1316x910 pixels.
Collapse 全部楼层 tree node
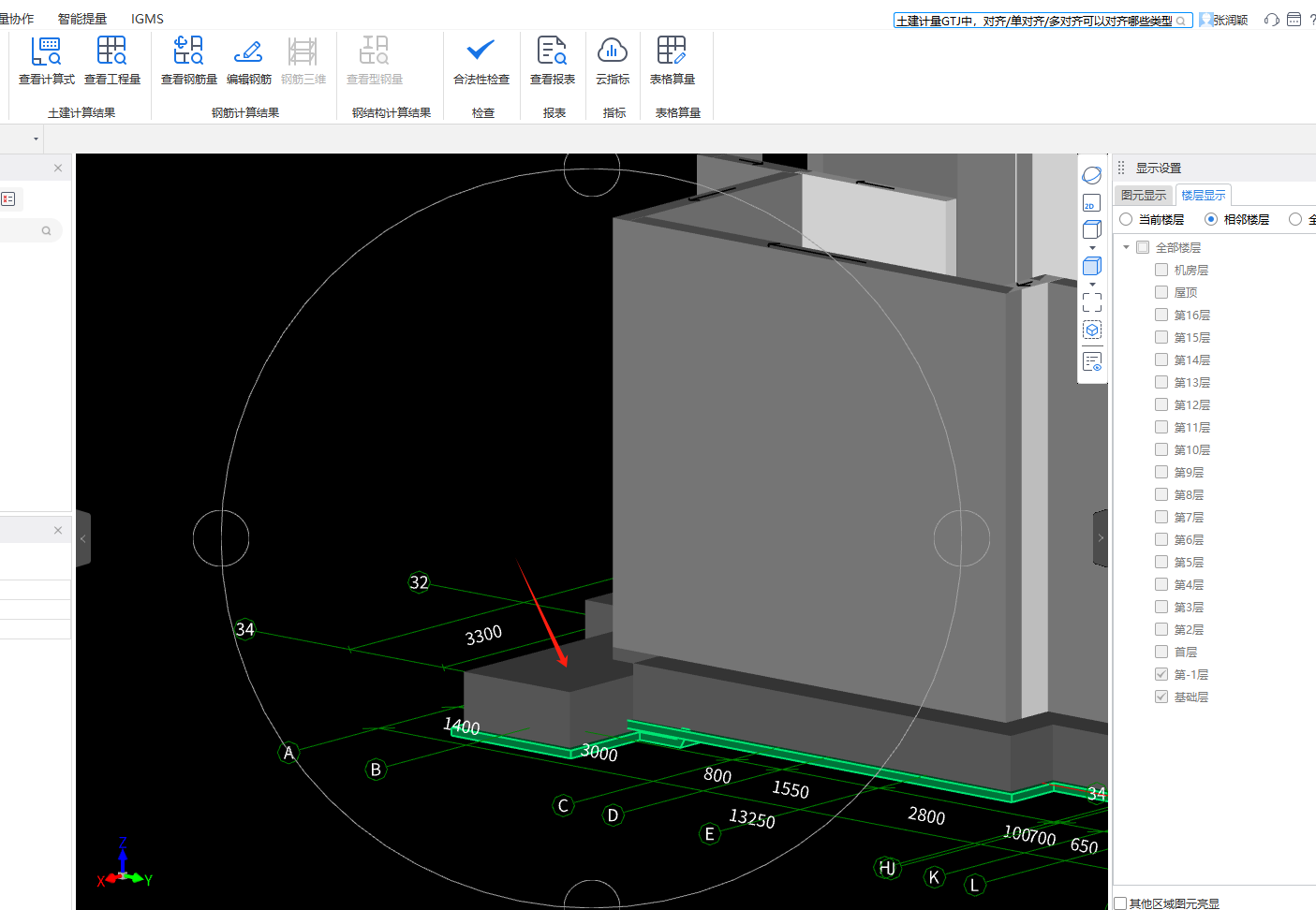click(1126, 247)
